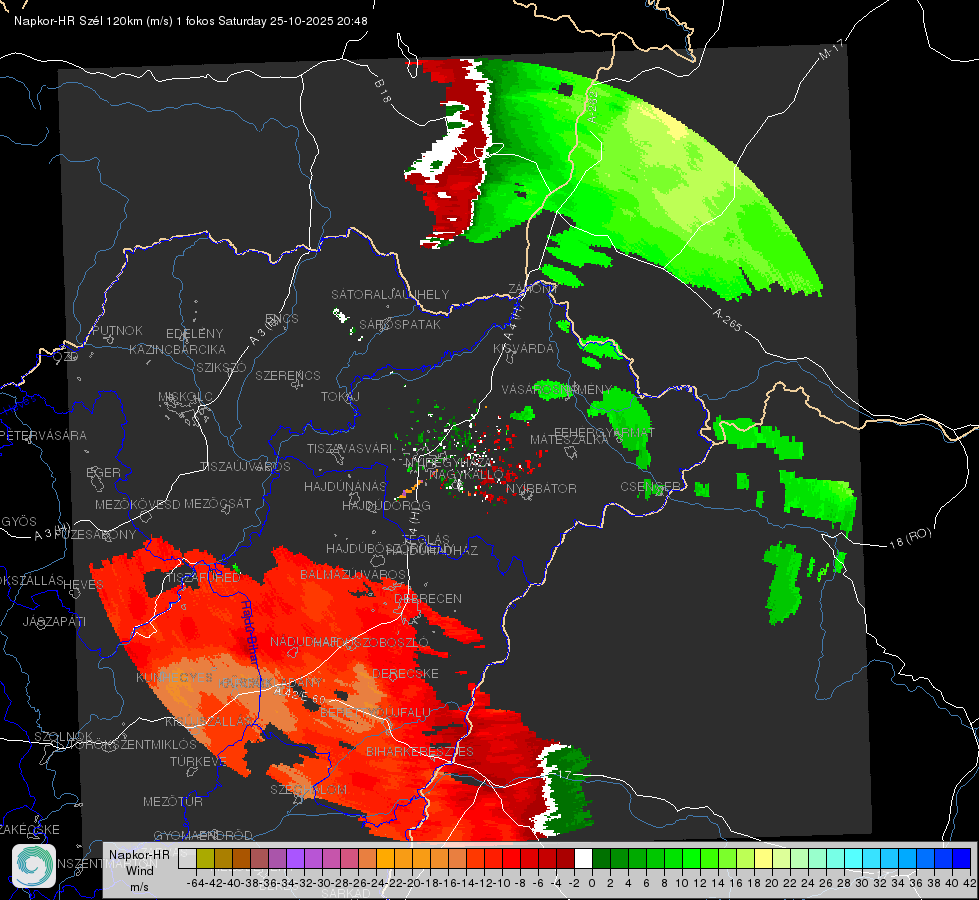This screenshot has height=900, width=979.
Task: Click the ZÁHONY town label
Action: (x=533, y=289)
